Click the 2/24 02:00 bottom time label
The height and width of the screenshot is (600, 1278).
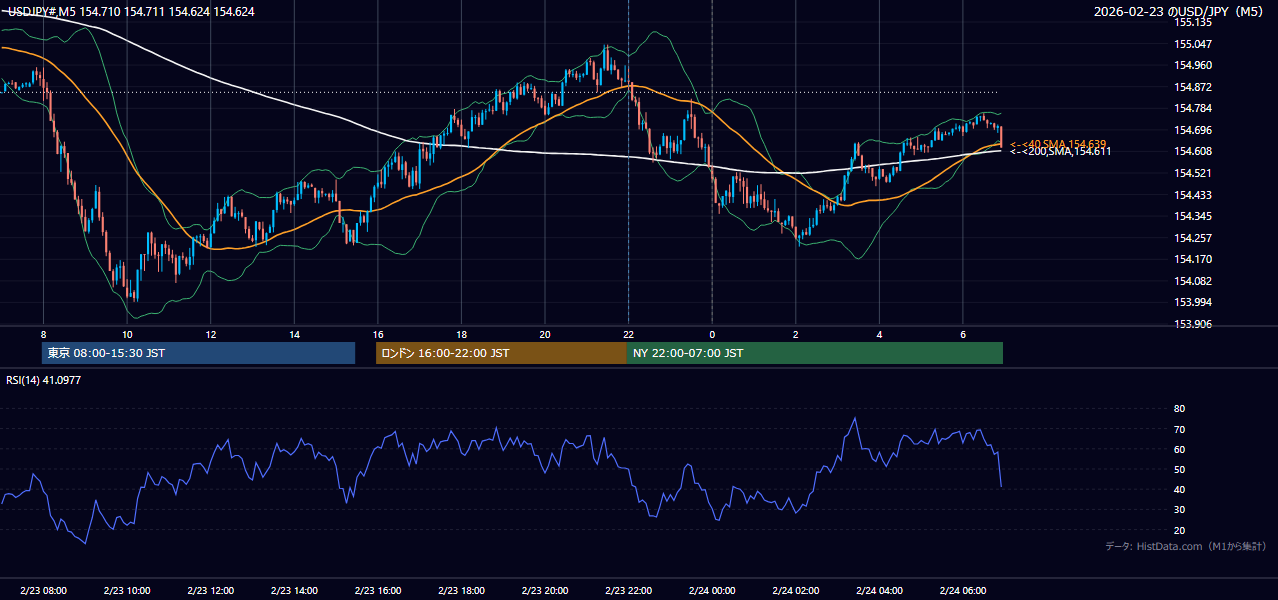click(795, 591)
